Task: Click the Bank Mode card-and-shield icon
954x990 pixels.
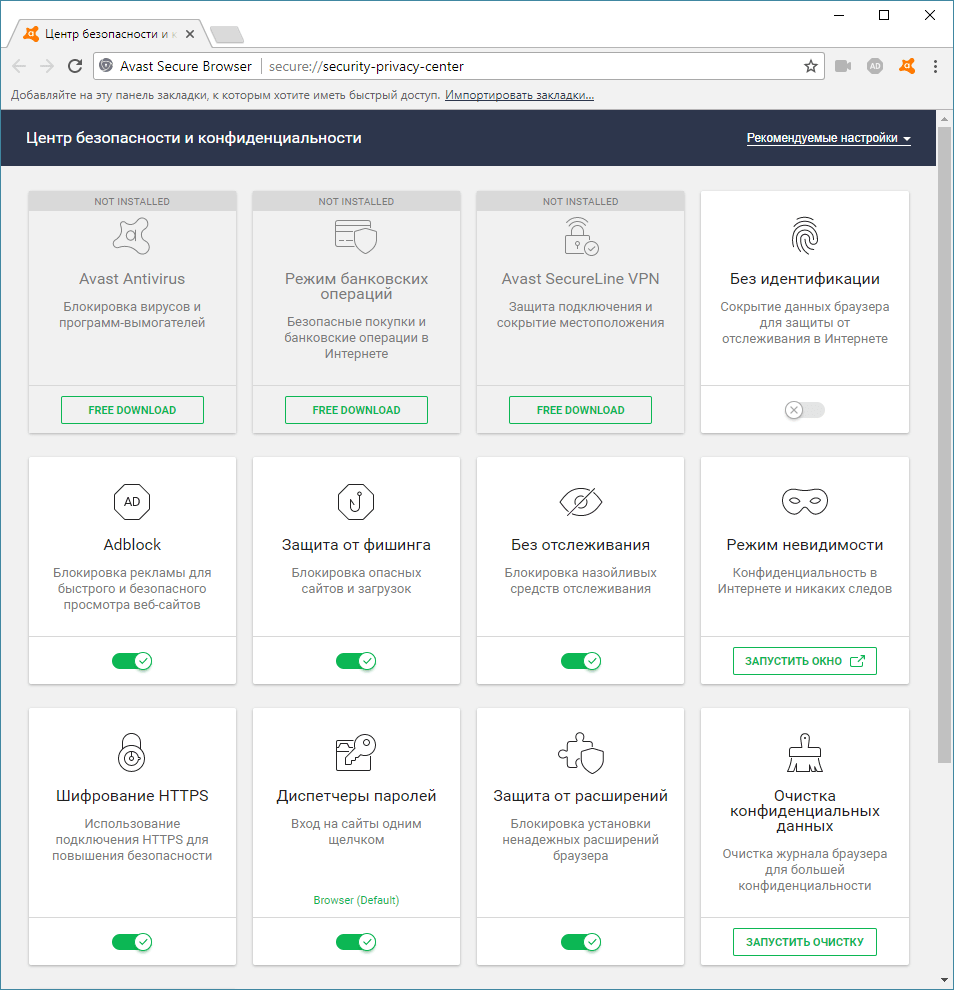Action: pyautogui.click(x=356, y=236)
